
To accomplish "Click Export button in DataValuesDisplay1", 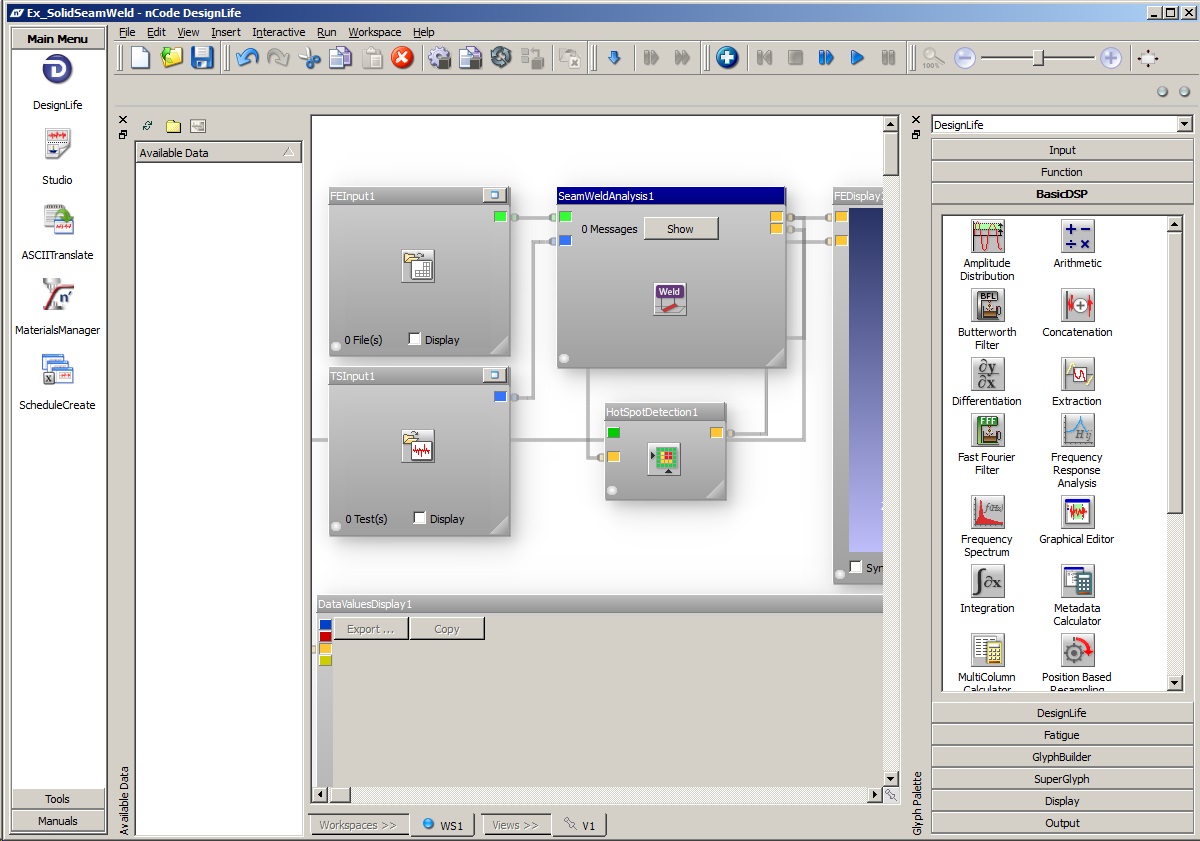I will (x=371, y=629).
